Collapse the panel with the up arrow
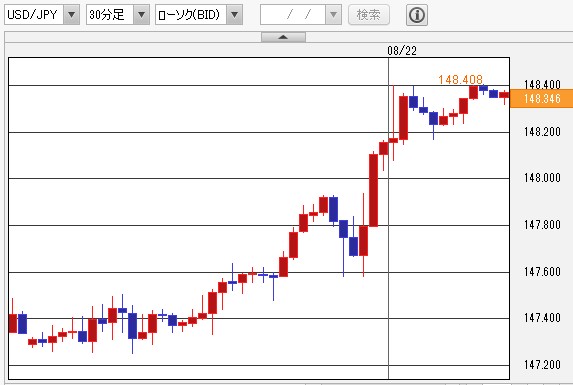Image resolution: width=573 pixels, height=385 pixels. 283,37
